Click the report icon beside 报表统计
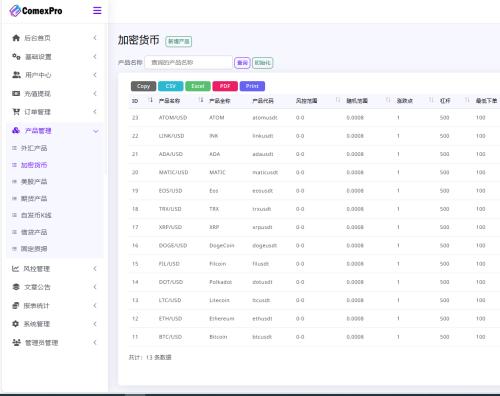The image size is (500, 396). tap(16, 306)
